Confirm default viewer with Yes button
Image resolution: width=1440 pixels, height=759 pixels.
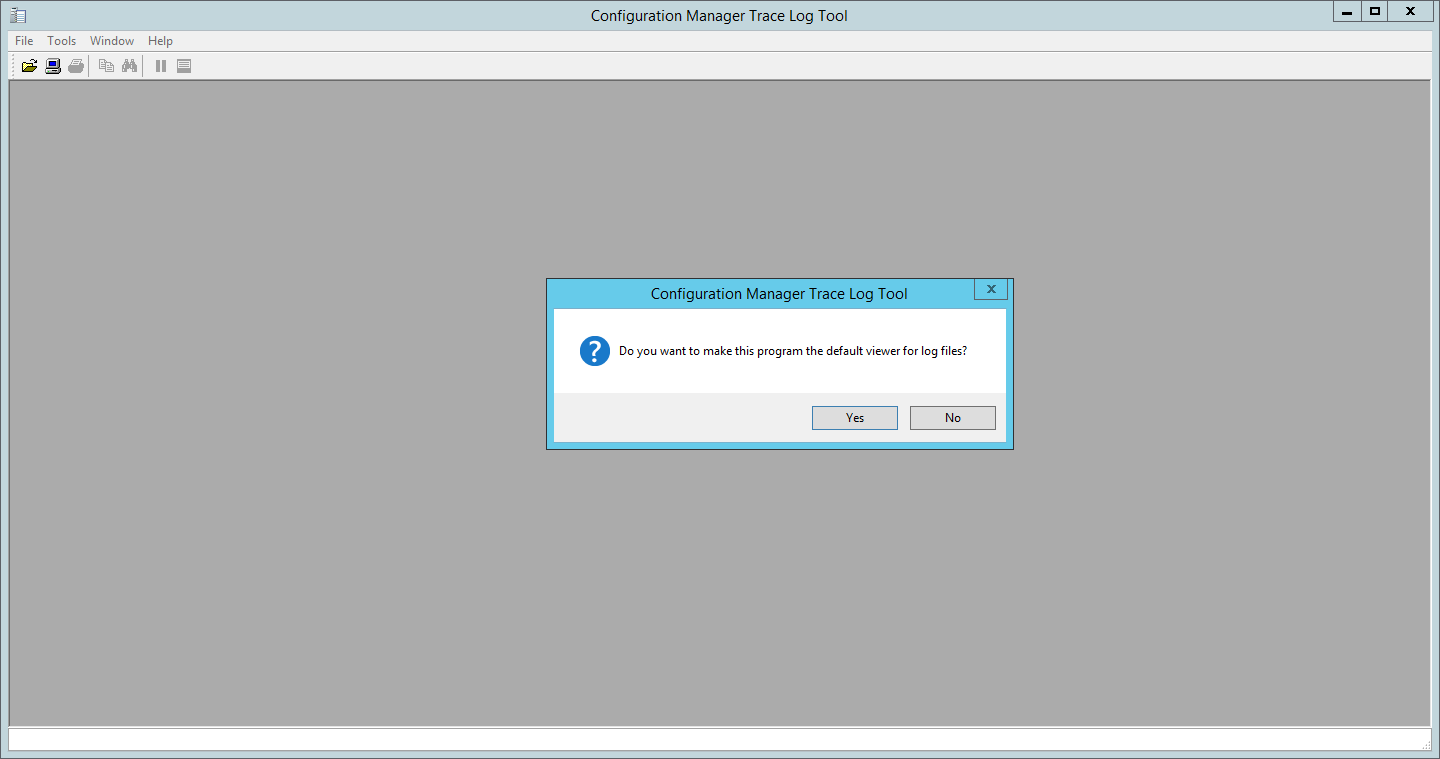(x=855, y=418)
